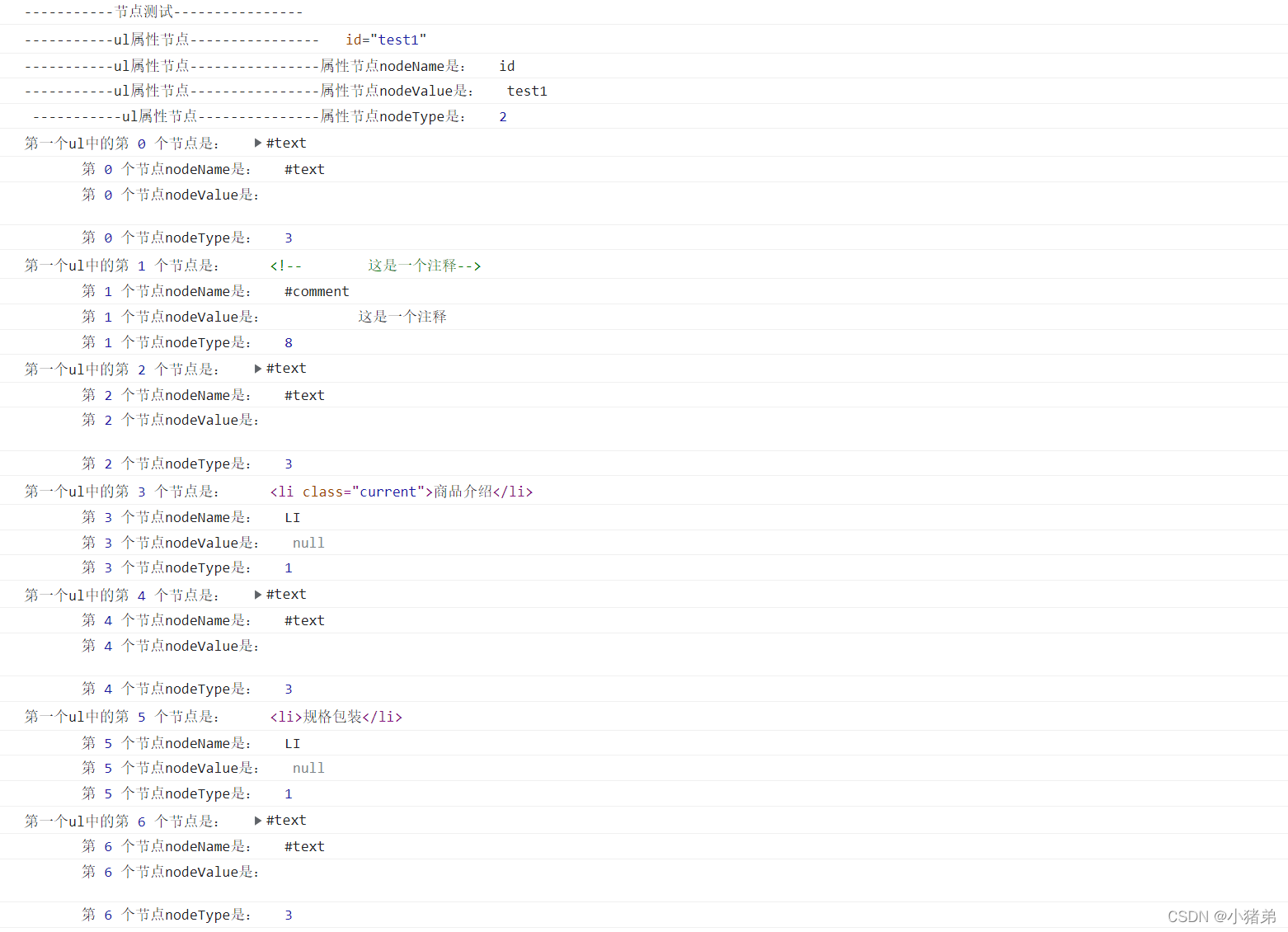
Task: Click the '第 6 个节点nodeValue是' label
Action: click(171, 872)
